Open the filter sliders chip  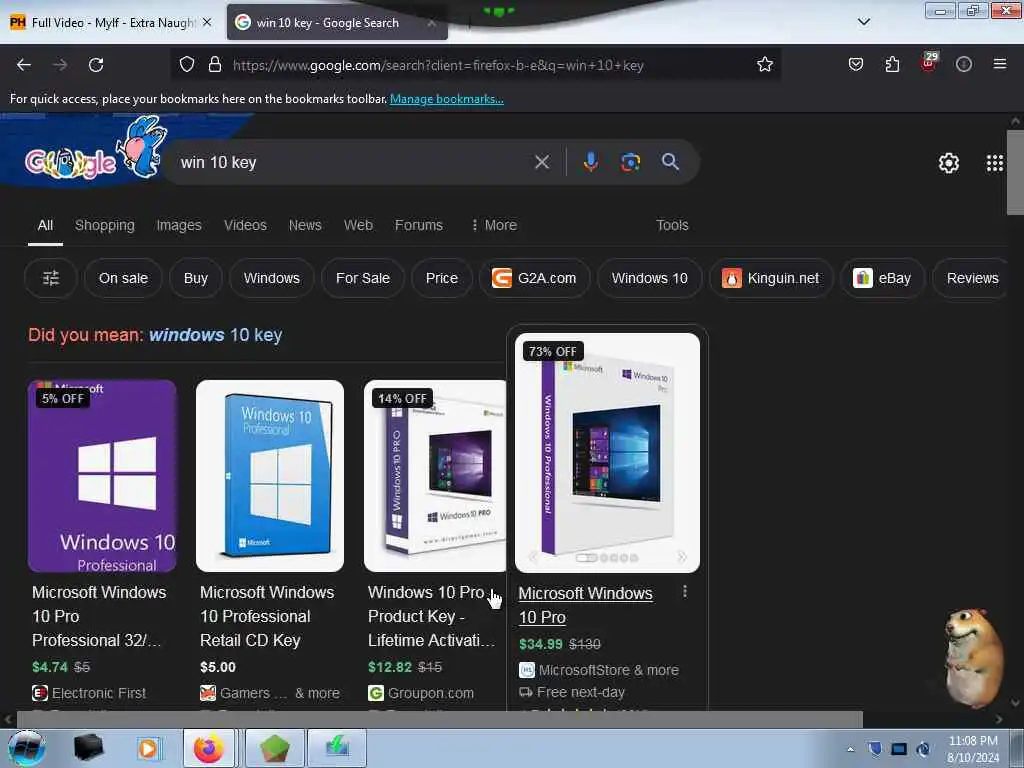51,278
